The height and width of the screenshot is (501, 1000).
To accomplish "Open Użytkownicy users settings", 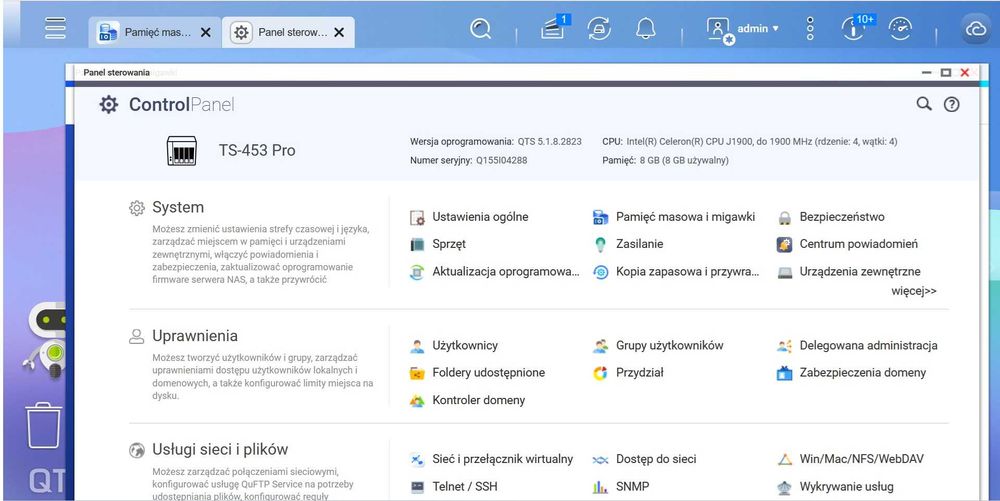I will pos(465,345).
